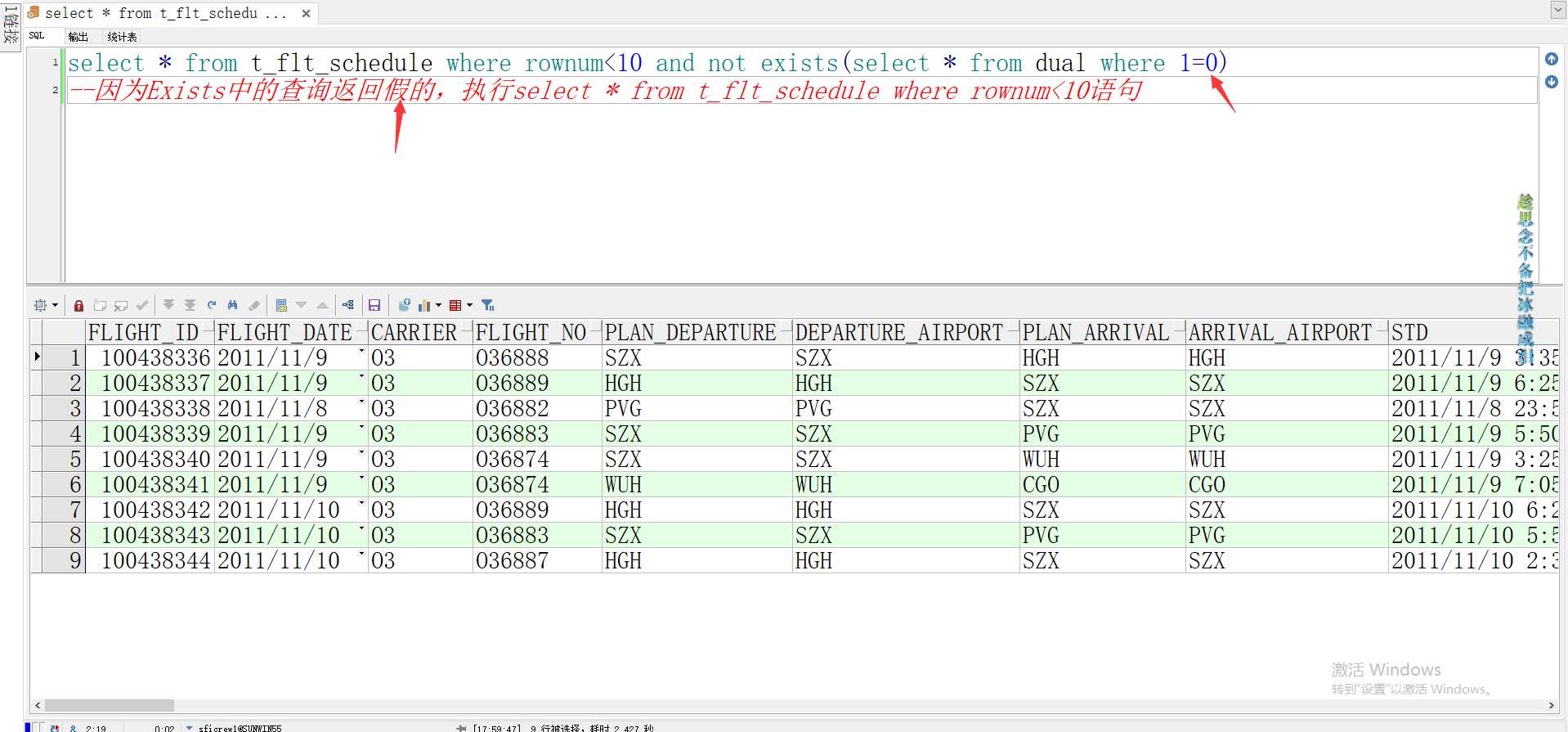This screenshot has height=732, width=1568.
Task: Click the single record view icon
Action: pyautogui.click(x=281, y=305)
